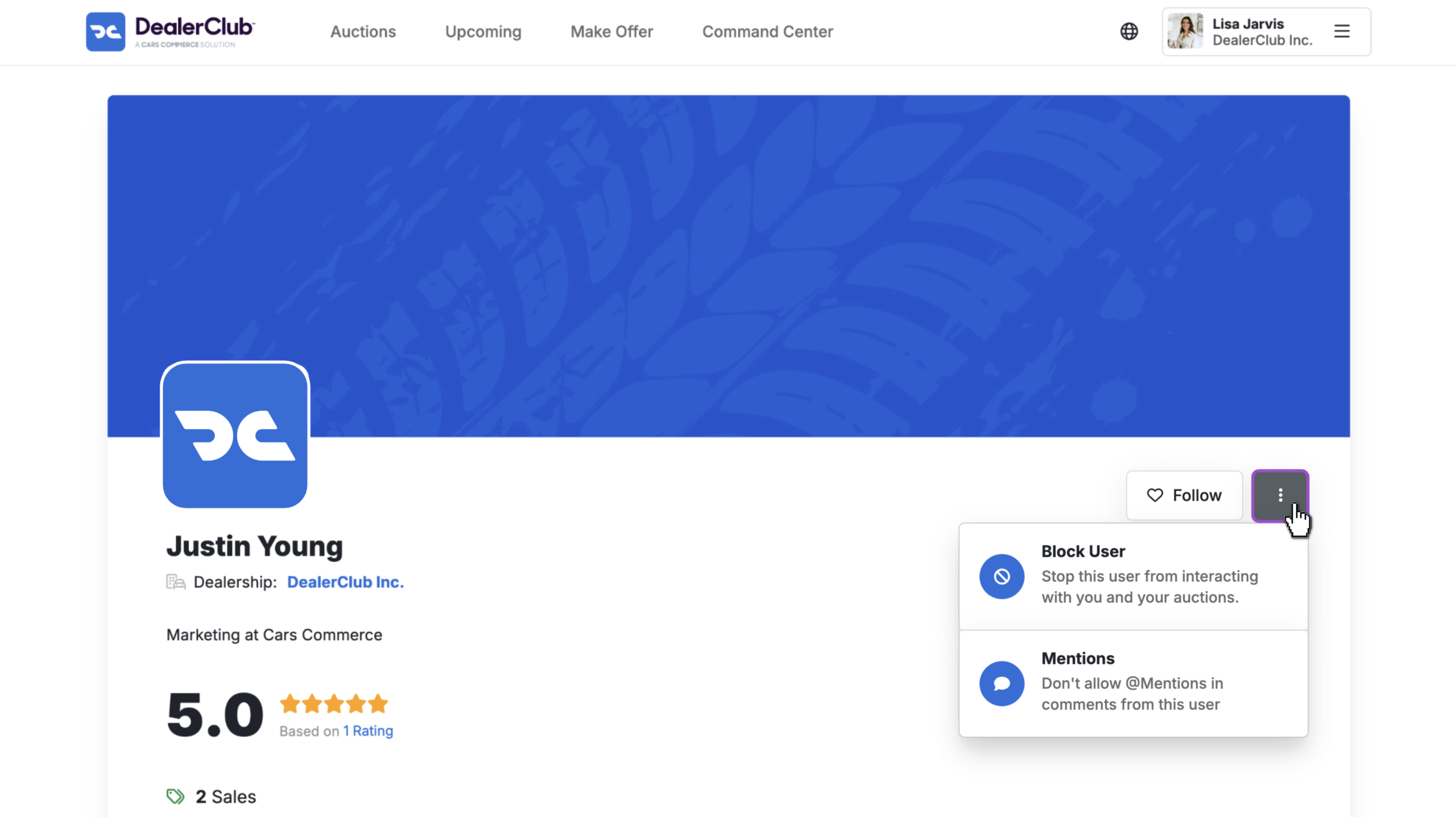Viewport: 1456px width, 817px height.
Task: Click Justin Young's DC profile picture
Action: (x=235, y=435)
